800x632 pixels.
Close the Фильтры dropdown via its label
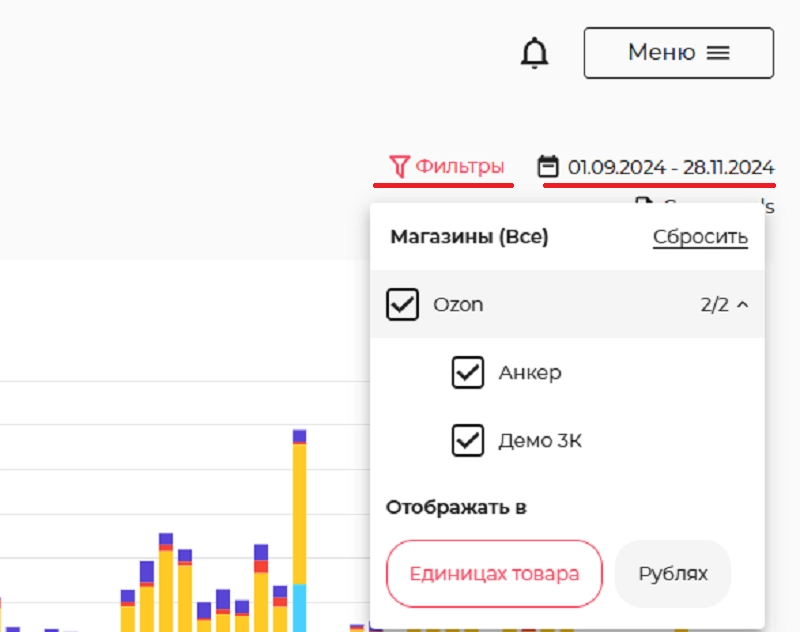tap(459, 167)
